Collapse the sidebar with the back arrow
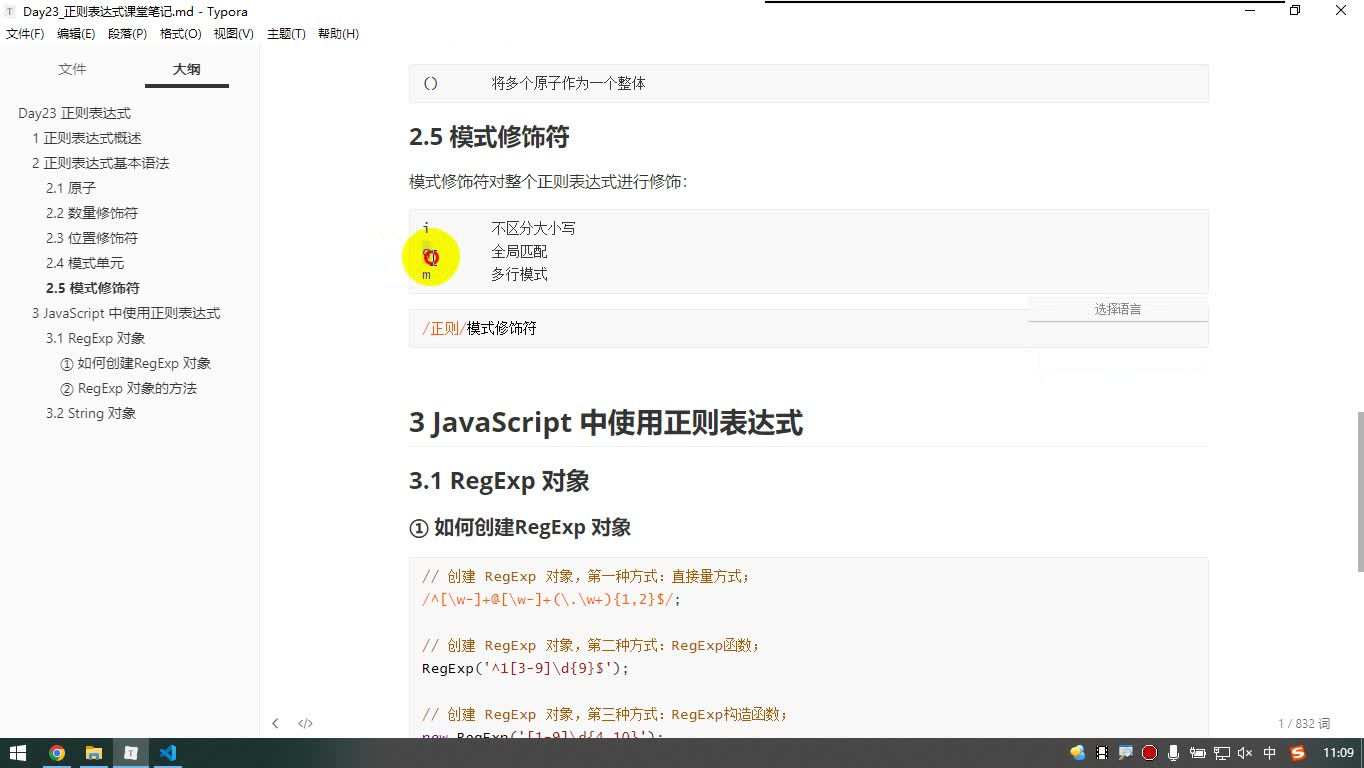This screenshot has width=1364, height=768. [275, 723]
